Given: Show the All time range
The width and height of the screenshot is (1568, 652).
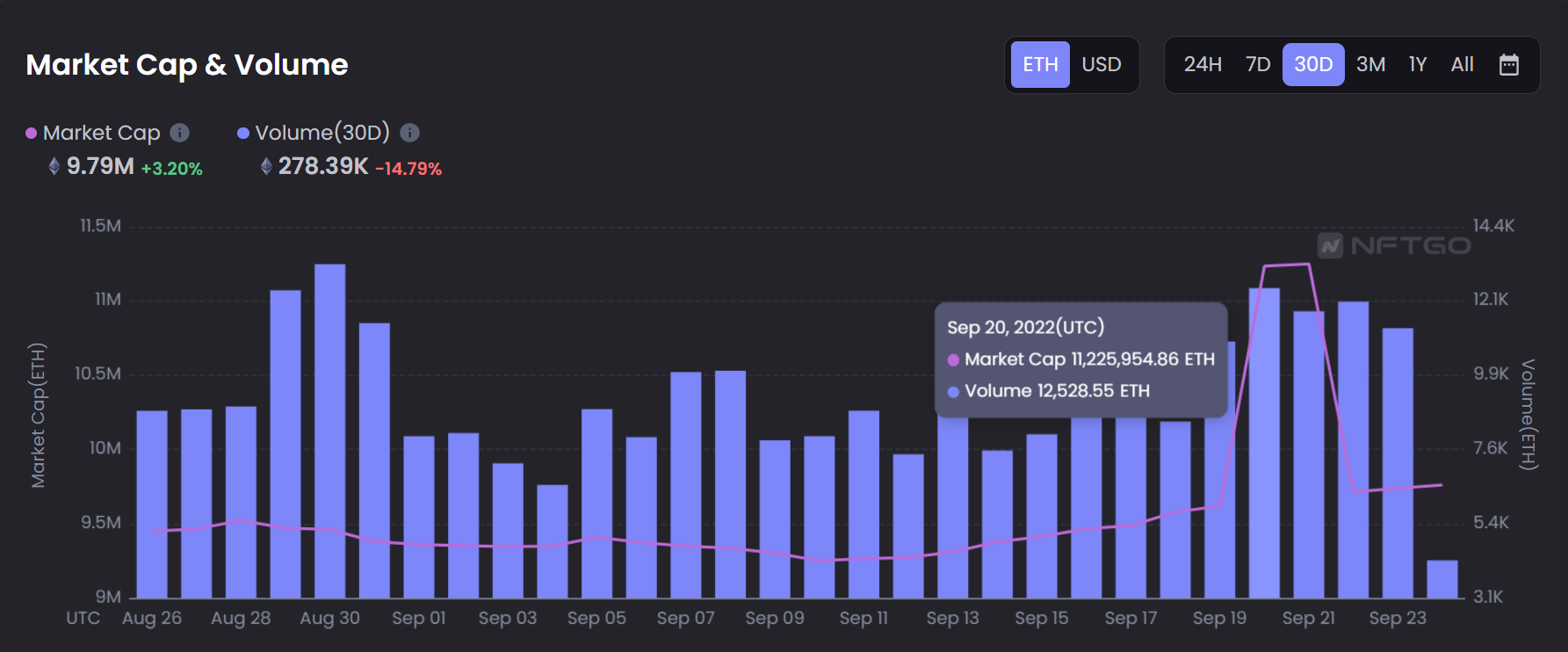Looking at the screenshot, I should 1462,64.
